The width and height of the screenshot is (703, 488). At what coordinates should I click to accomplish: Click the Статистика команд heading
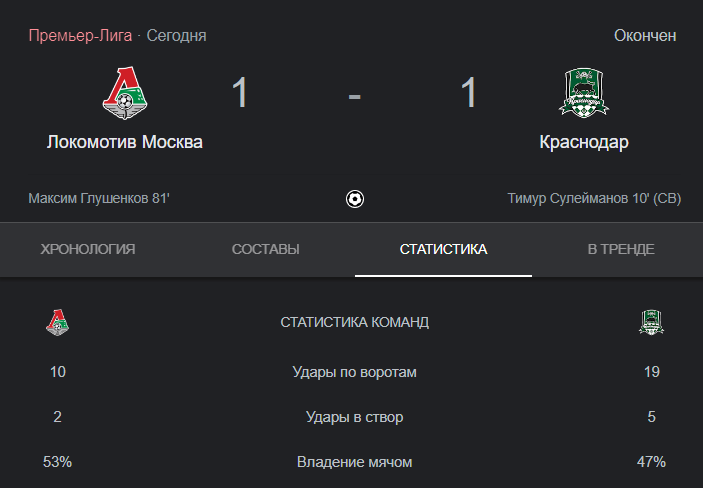tap(355, 322)
